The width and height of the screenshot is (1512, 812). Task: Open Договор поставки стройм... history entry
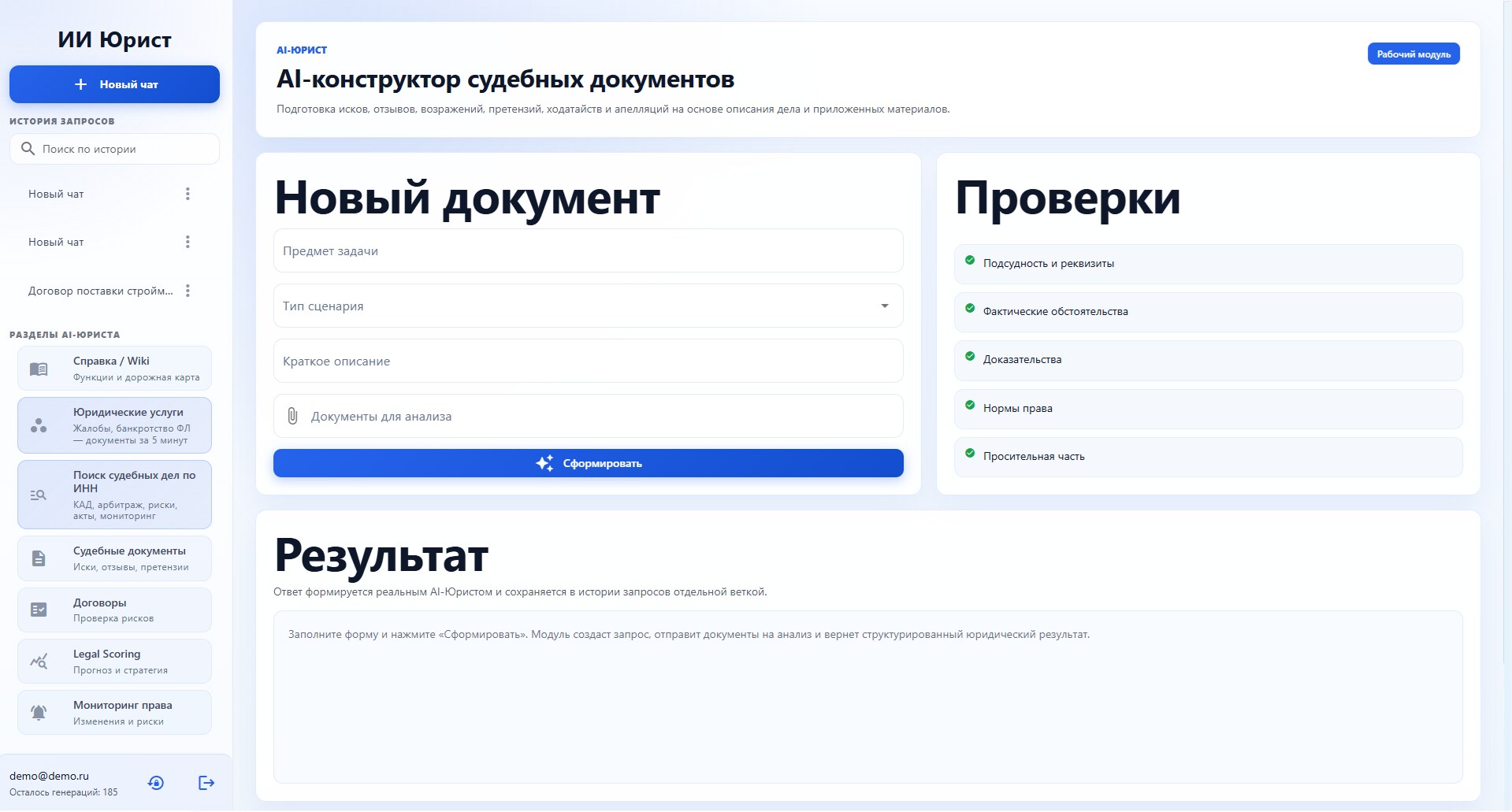pyautogui.click(x=101, y=291)
